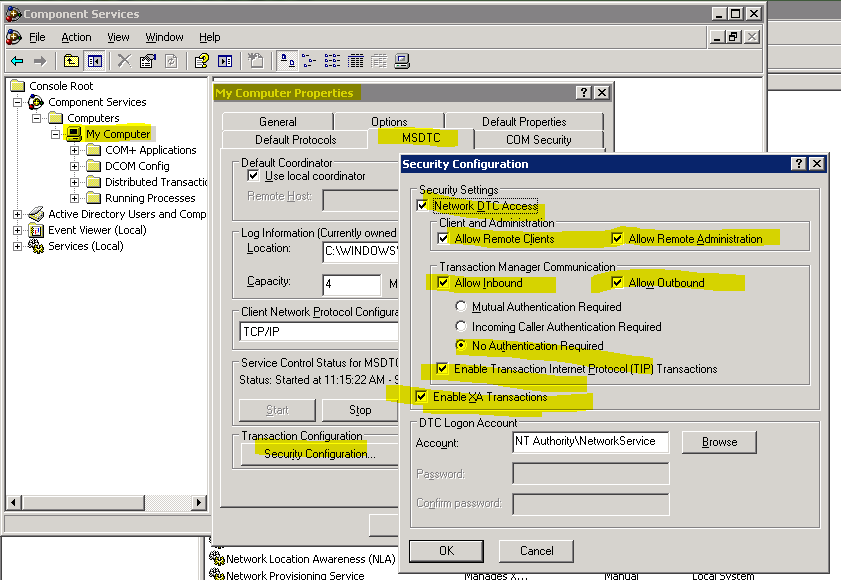
Task: Switch to Small Icons view
Action: [309, 61]
